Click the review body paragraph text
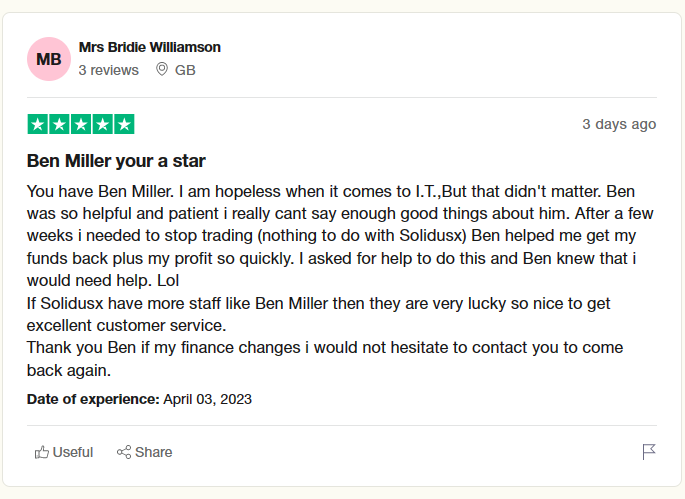 [340, 281]
